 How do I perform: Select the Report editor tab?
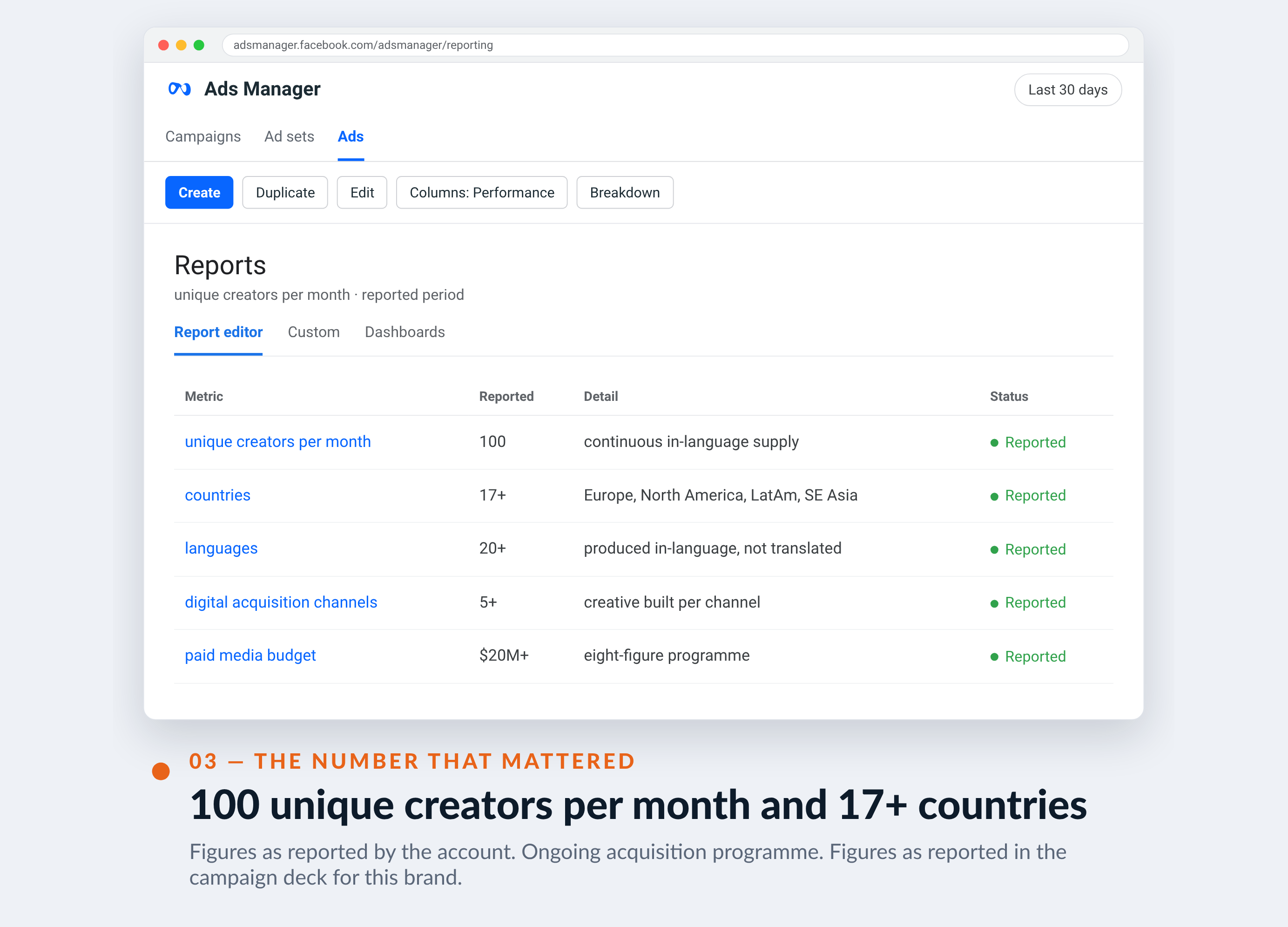coord(218,332)
